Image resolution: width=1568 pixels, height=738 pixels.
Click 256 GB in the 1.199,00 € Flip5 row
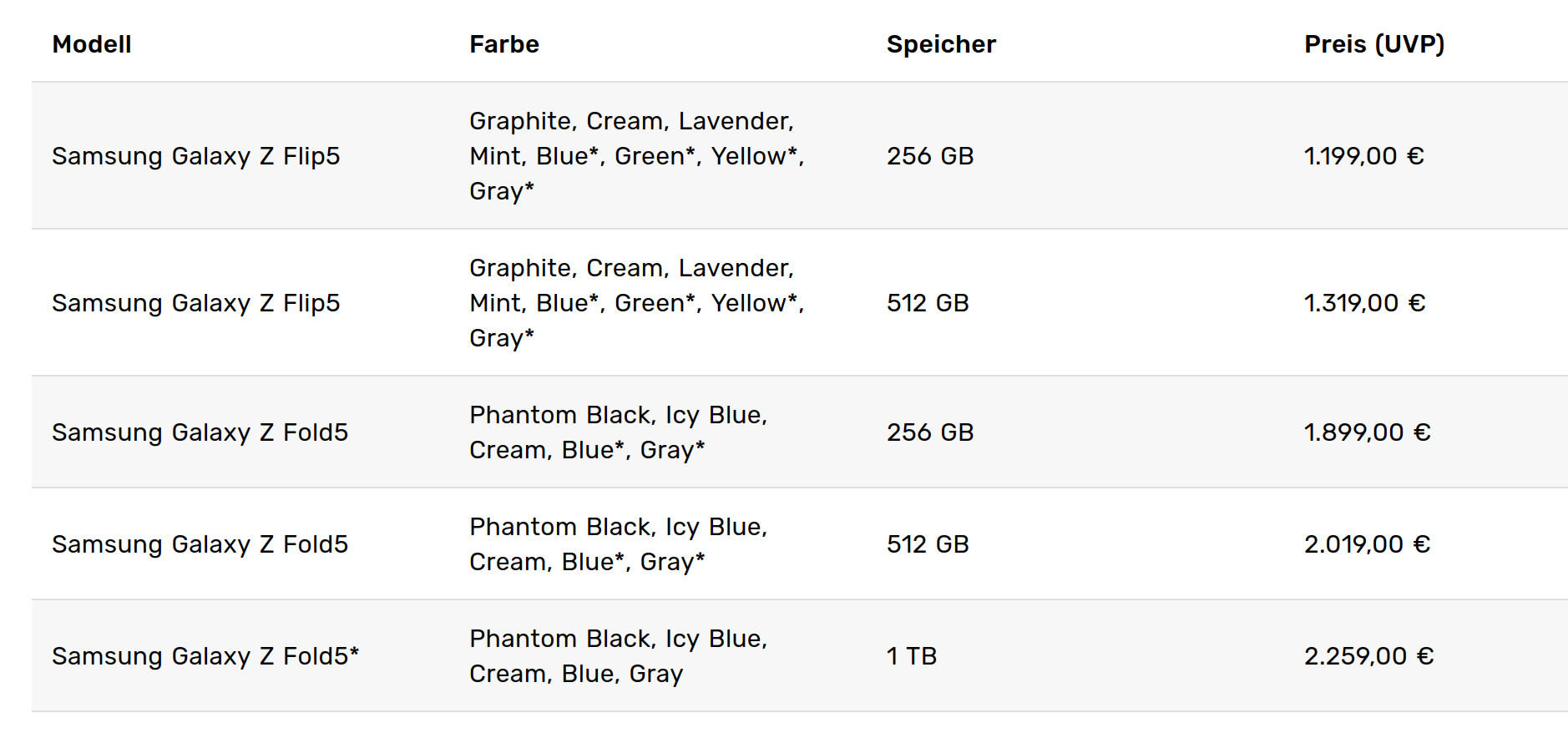(x=930, y=156)
